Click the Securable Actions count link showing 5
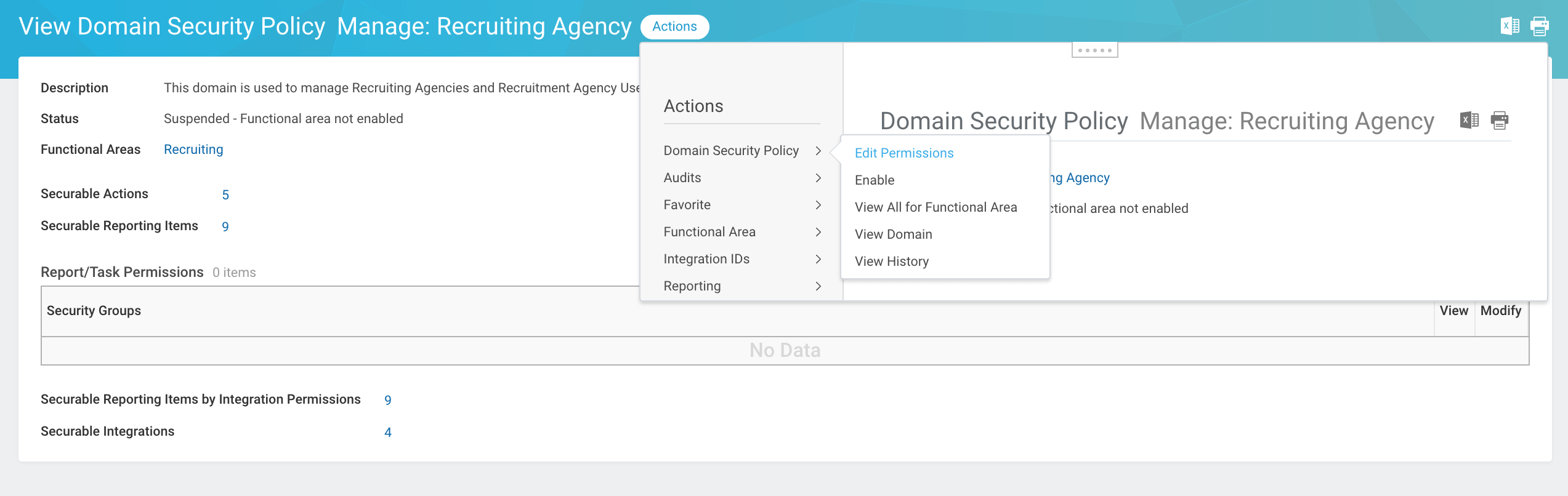Screen dimensions: 1568x496 click(225, 194)
